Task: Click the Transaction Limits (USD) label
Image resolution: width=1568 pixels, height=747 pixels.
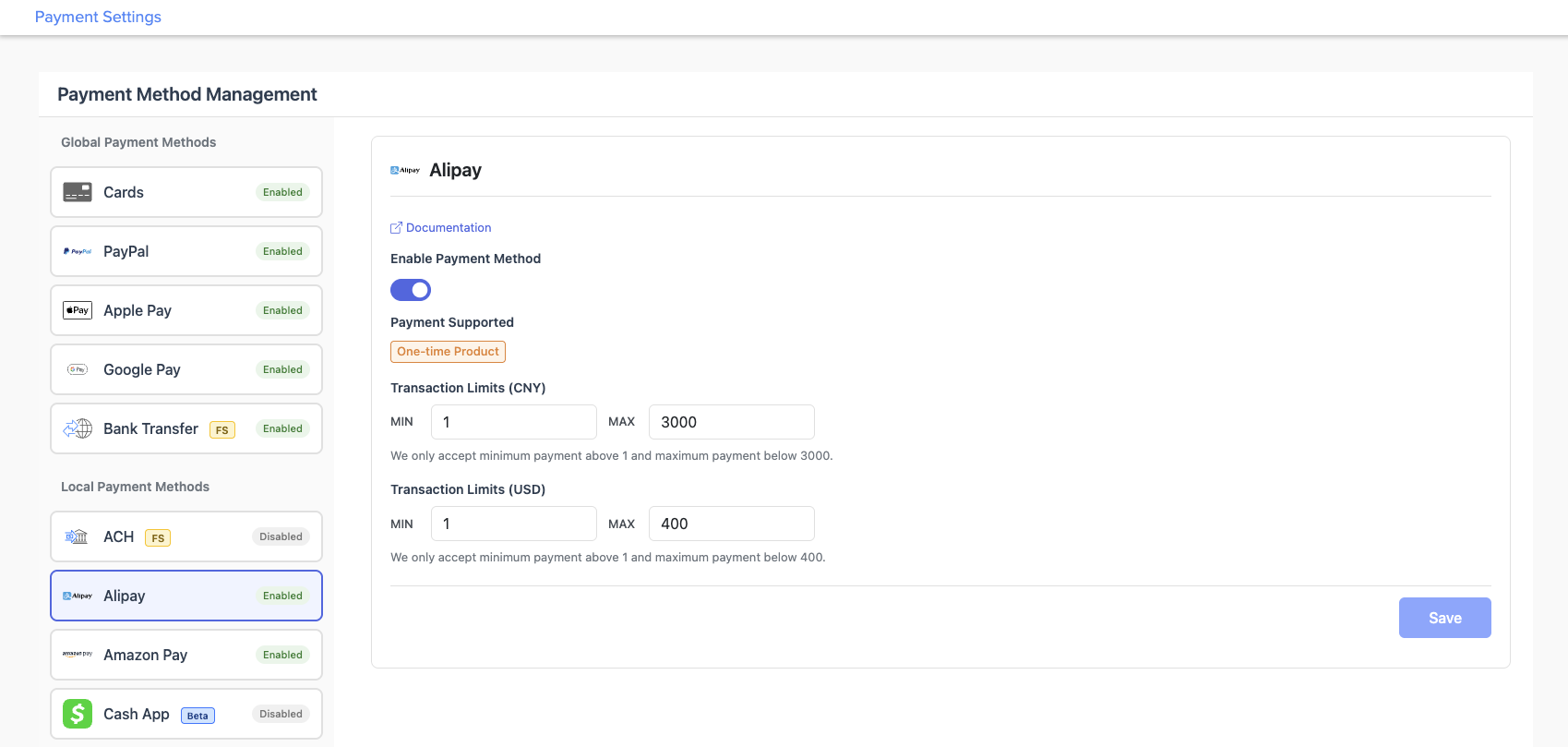Action: point(468,489)
